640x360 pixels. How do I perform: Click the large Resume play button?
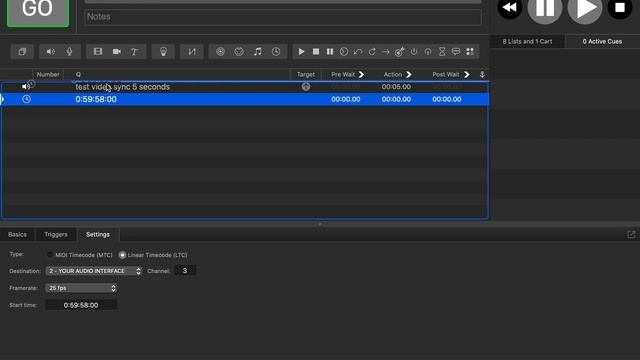coord(585,8)
